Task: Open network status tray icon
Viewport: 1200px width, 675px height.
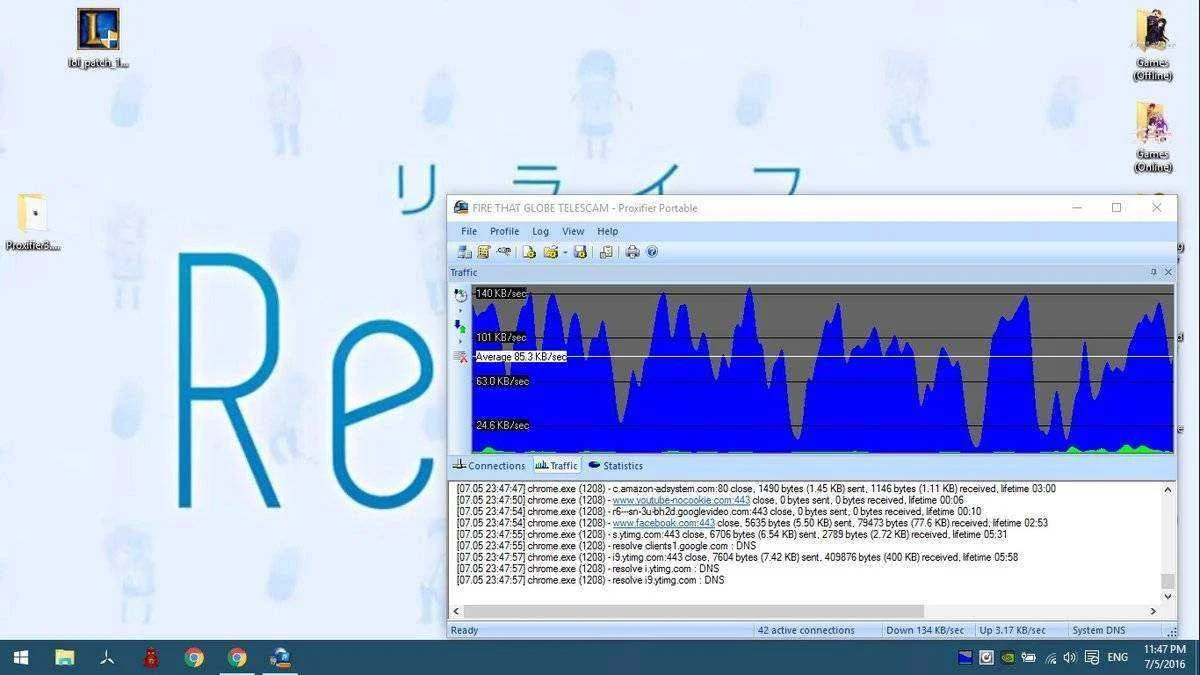Action: pyautogui.click(x=1050, y=657)
